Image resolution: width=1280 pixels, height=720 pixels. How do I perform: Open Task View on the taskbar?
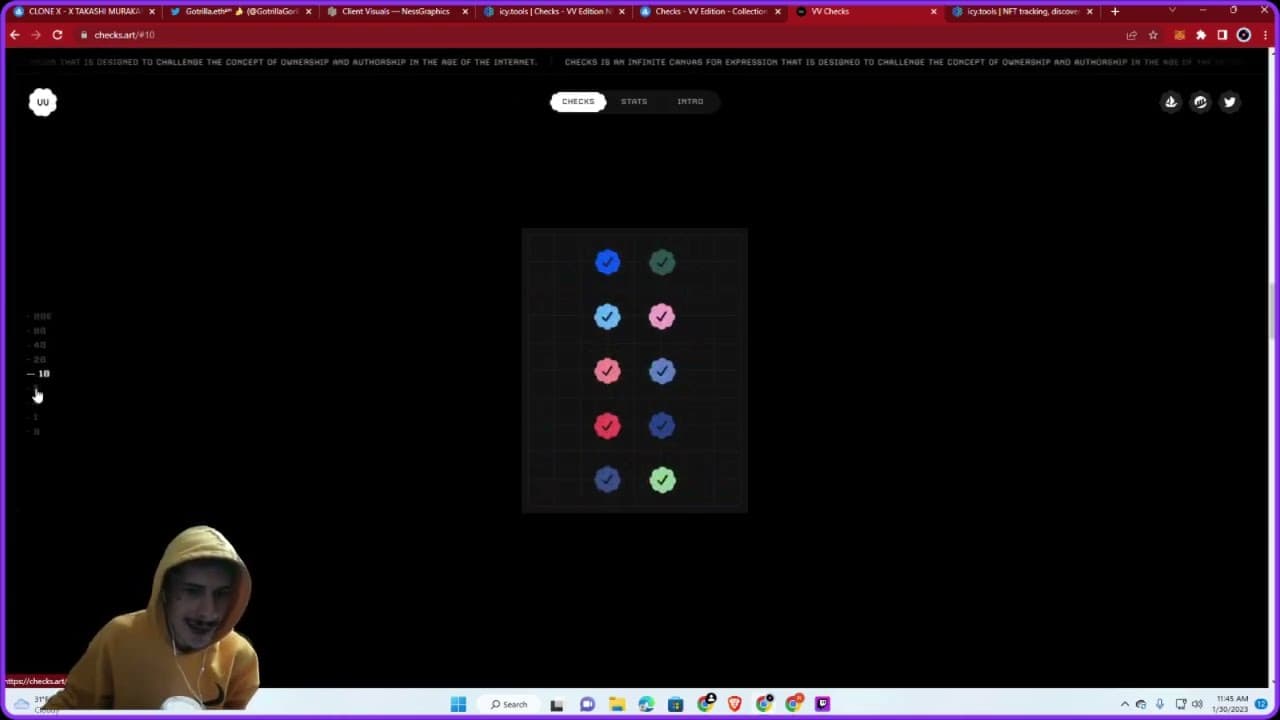557,704
